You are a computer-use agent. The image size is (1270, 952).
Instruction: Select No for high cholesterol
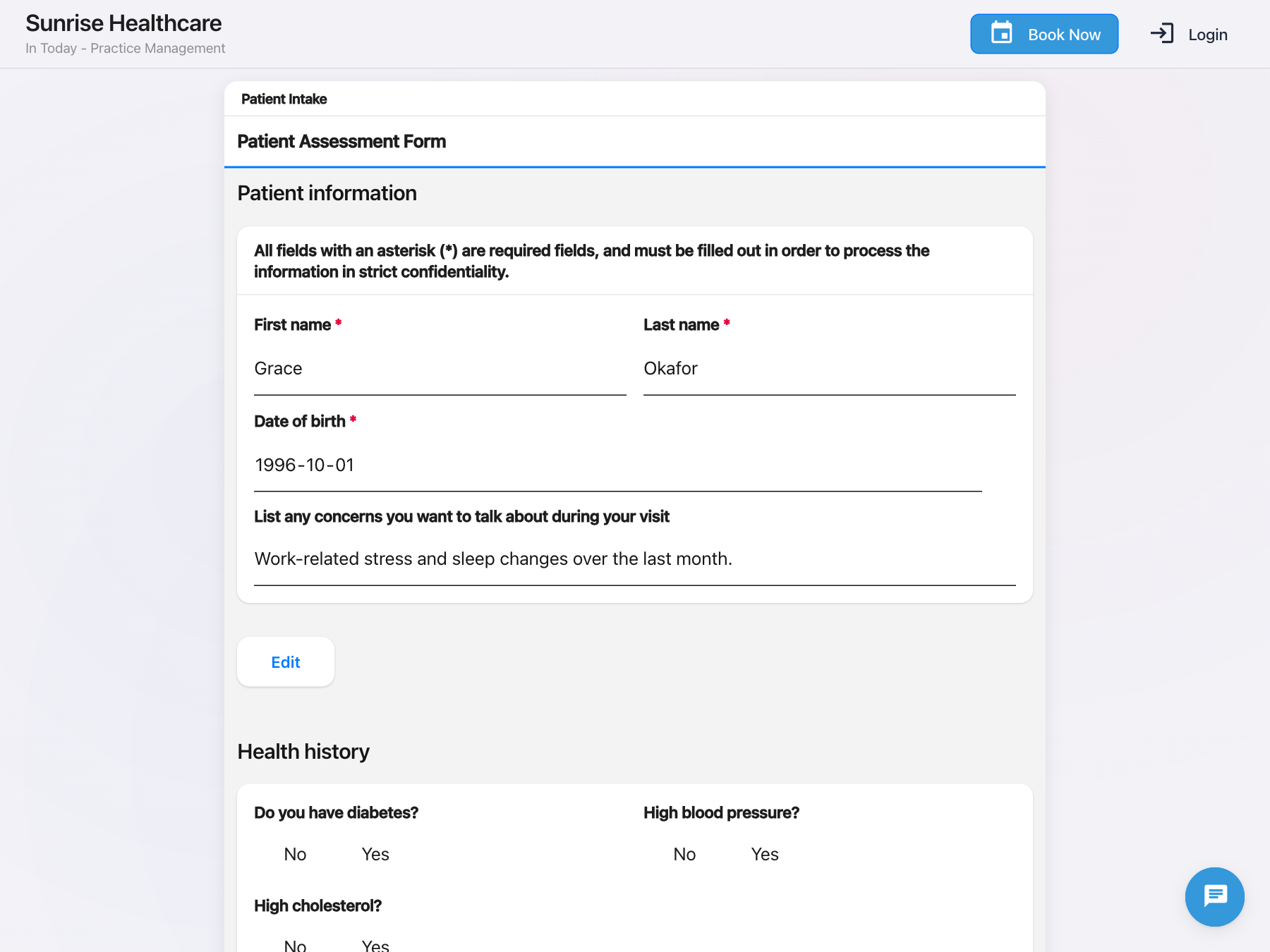click(295, 945)
